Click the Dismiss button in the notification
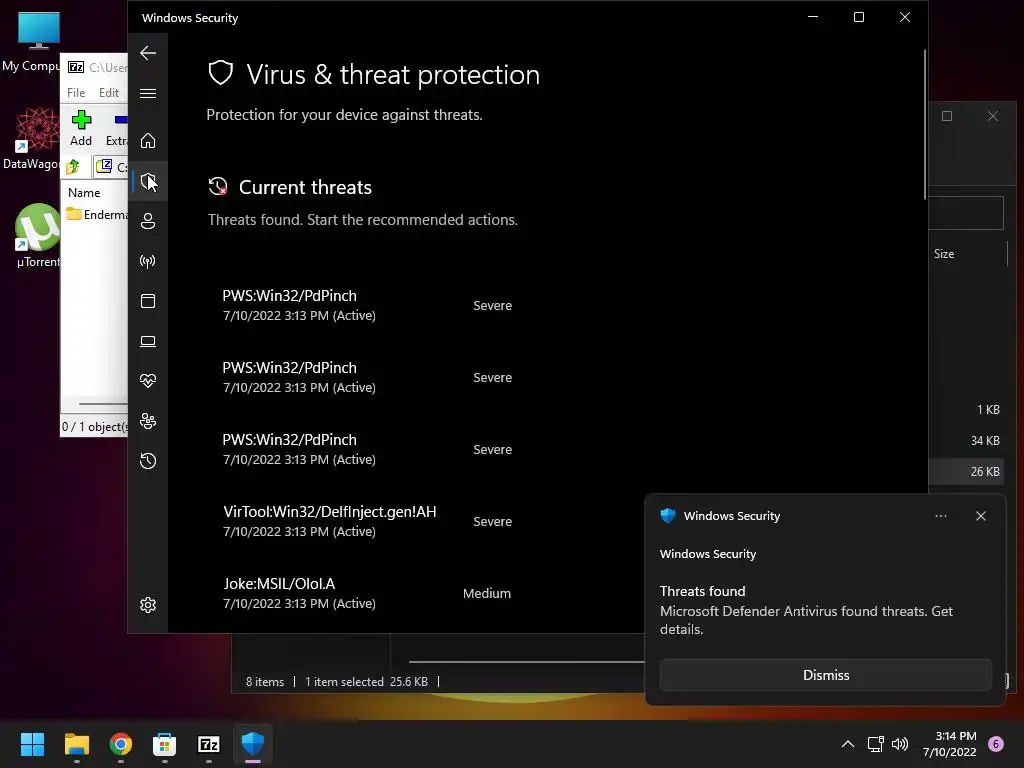 point(825,675)
